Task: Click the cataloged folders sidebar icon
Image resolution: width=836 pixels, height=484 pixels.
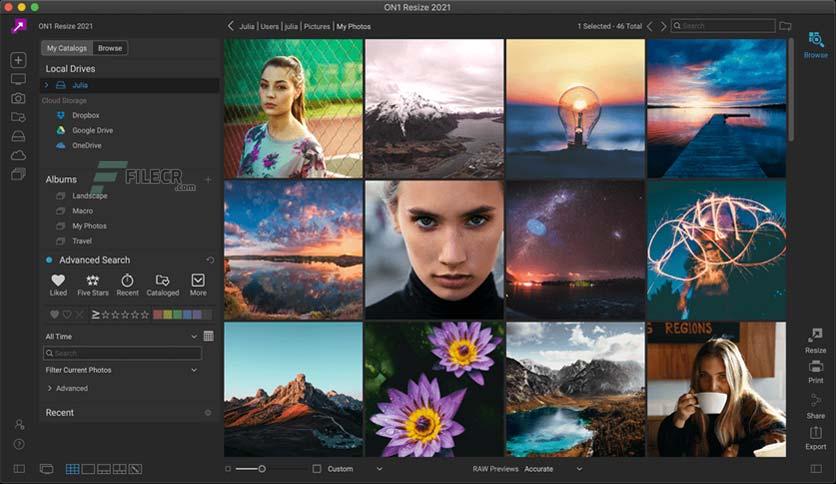Action: click(19, 117)
